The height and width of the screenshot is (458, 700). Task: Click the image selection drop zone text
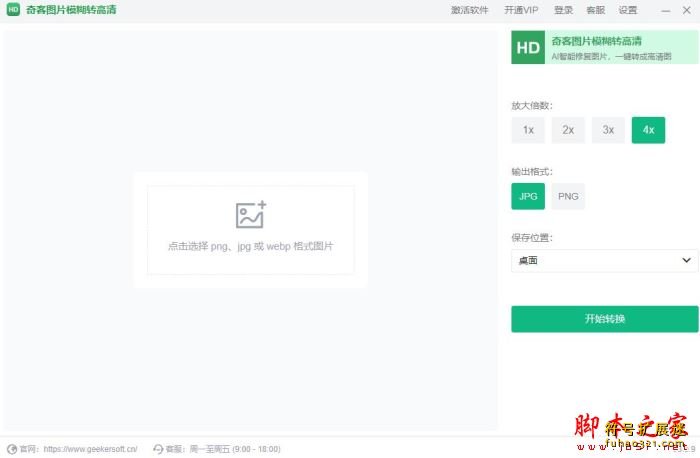point(250,246)
